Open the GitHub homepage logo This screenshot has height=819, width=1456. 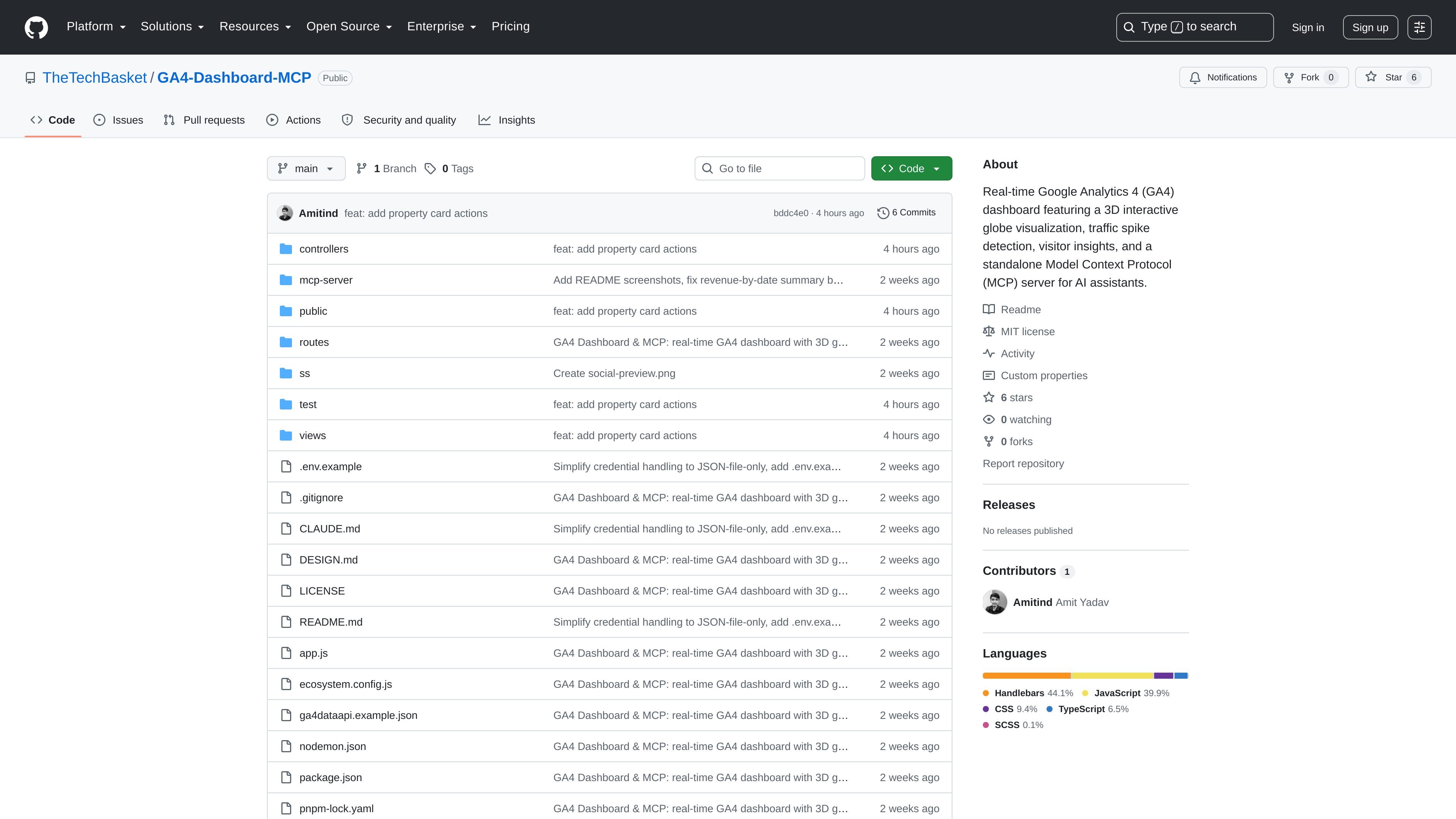coord(36,27)
